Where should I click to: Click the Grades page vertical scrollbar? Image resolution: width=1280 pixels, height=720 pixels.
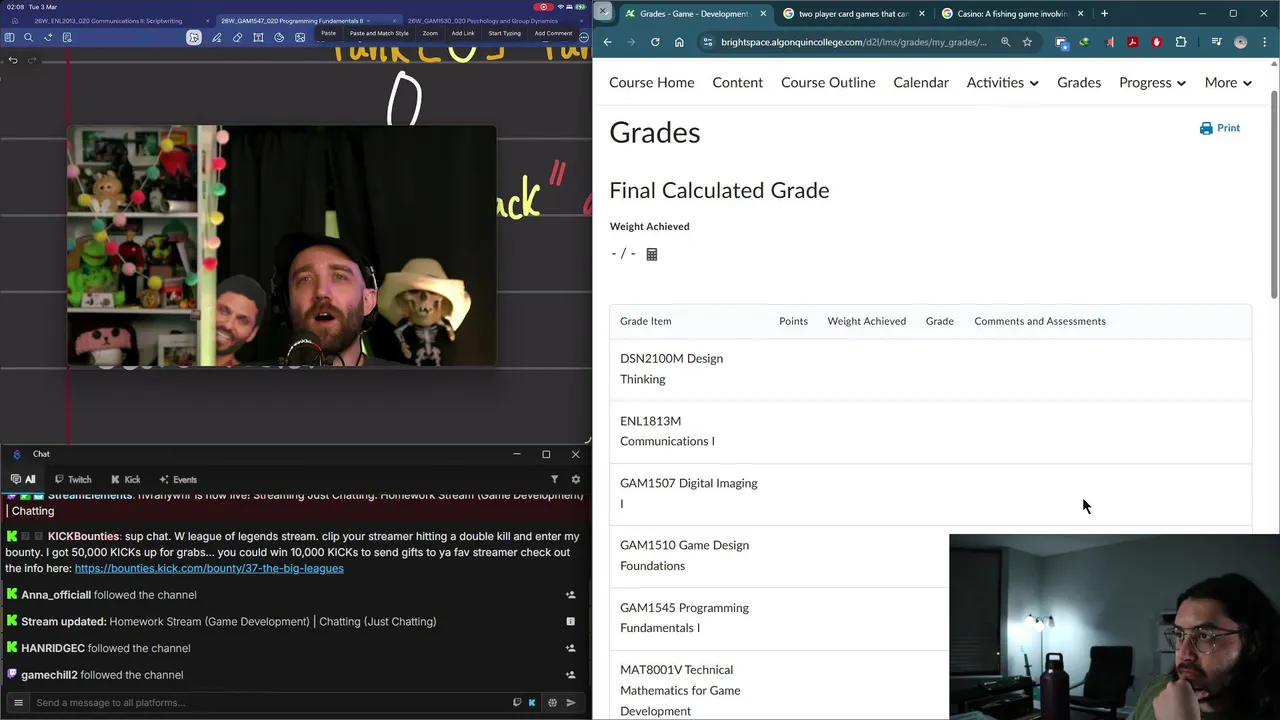(1274, 195)
